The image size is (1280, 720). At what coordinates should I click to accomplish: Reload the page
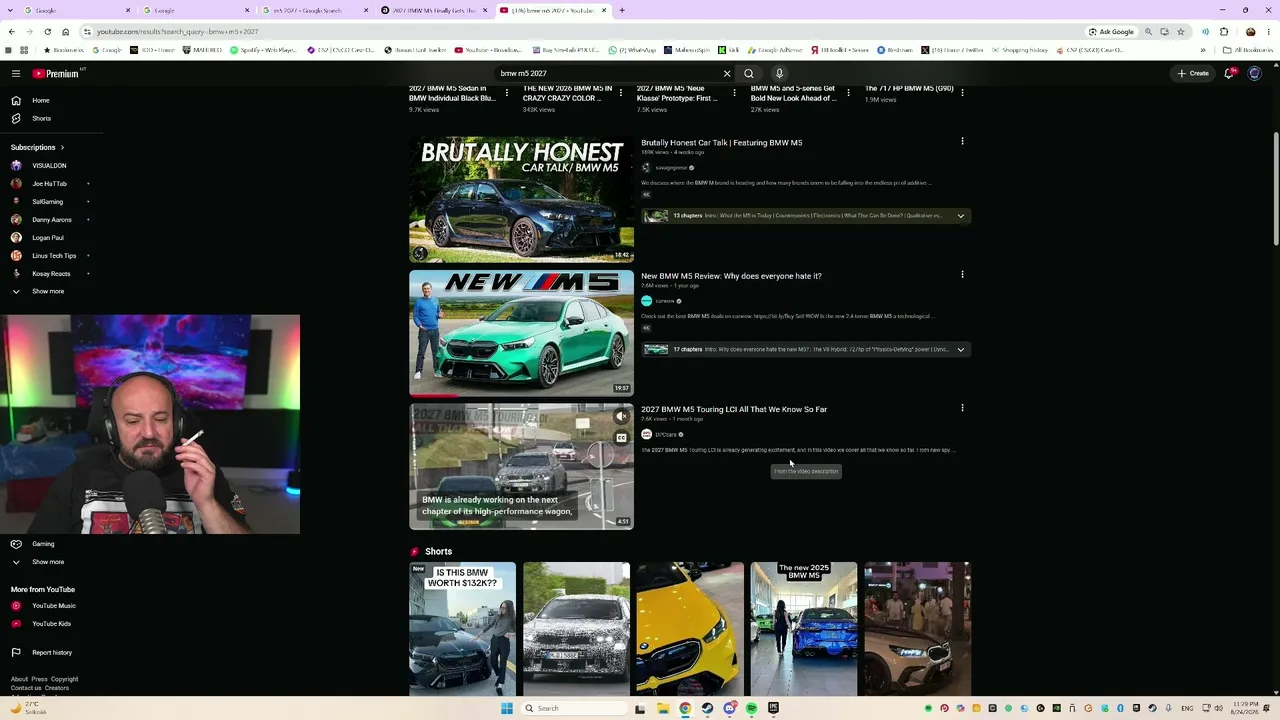47,31
